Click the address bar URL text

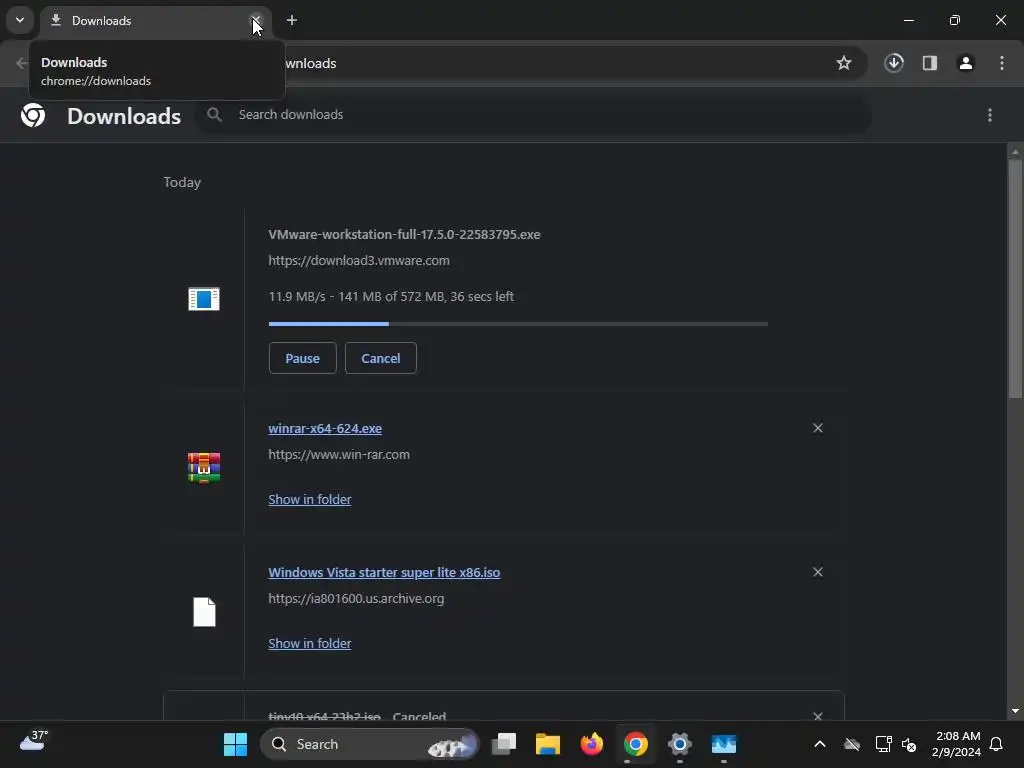311,63
